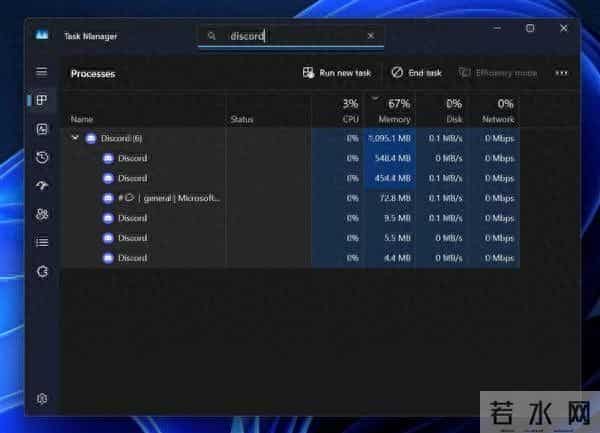Open the Details page list icon
The image size is (600, 433).
[42, 241]
